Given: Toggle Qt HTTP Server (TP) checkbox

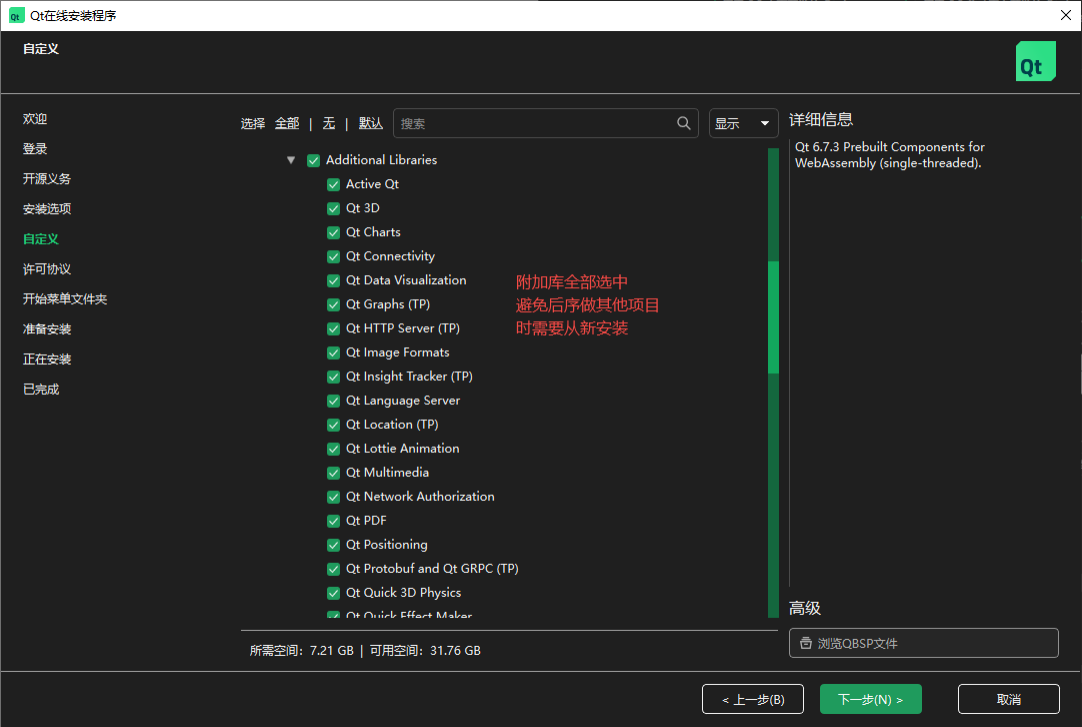Looking at the screenshot, I should click(333, 328).
